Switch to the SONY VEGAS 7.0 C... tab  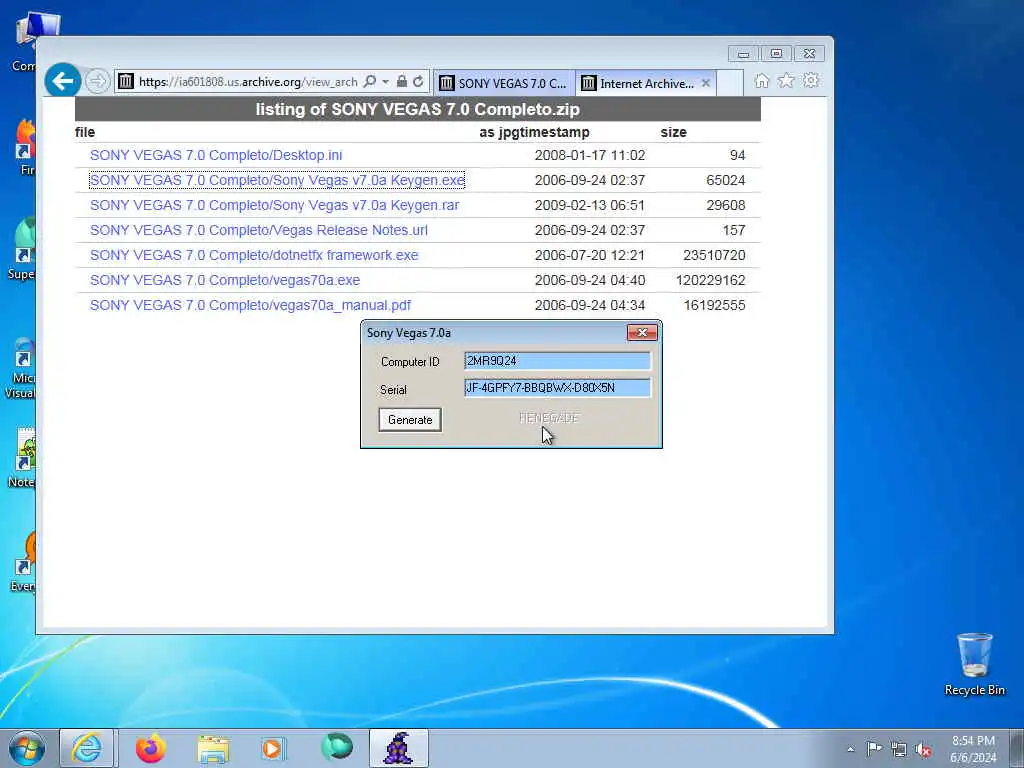pyautogui.click(x=504, y=83)
